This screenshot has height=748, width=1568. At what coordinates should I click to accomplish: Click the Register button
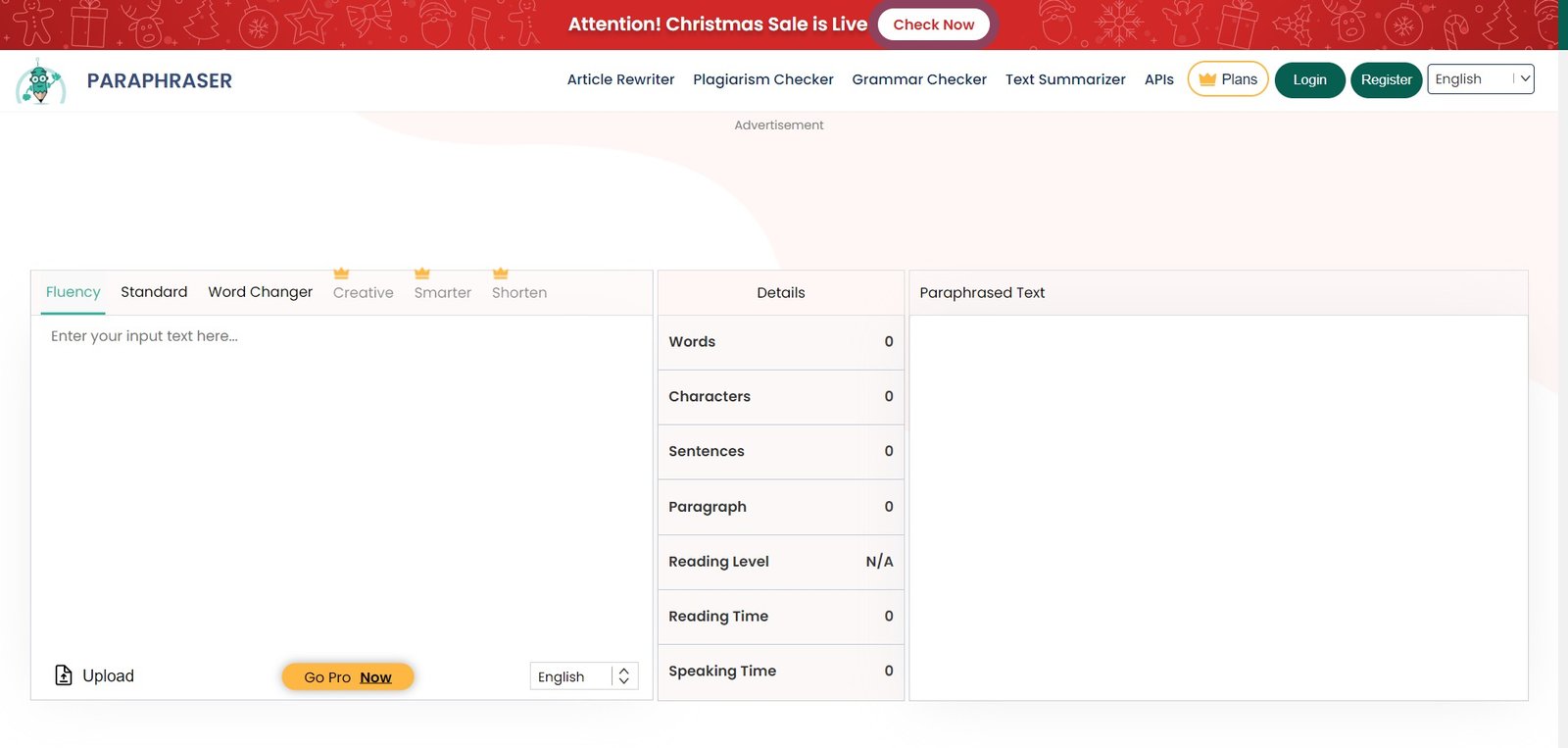coord(1387,79)
